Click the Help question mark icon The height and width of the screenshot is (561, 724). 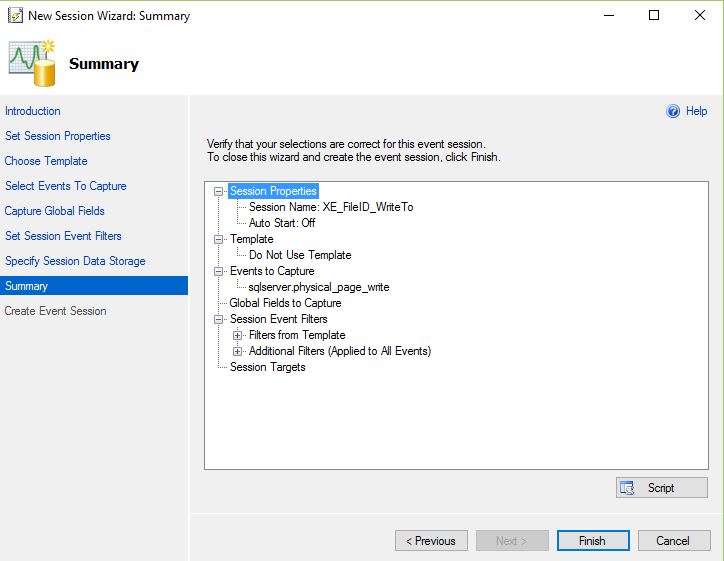point(673,111)
